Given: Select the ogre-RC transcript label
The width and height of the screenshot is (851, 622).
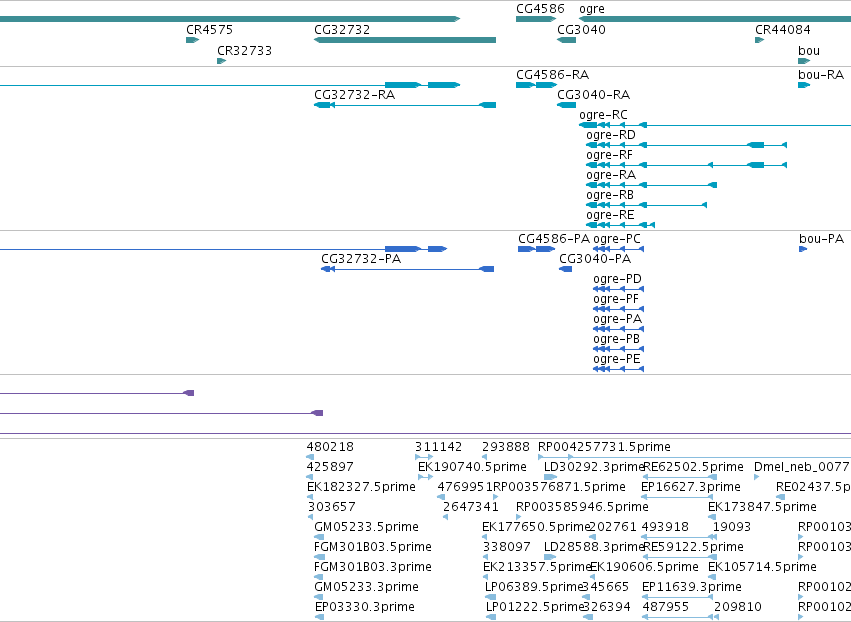Looking at the screenshot, I should pyautogui.click(x=603, y=115).
